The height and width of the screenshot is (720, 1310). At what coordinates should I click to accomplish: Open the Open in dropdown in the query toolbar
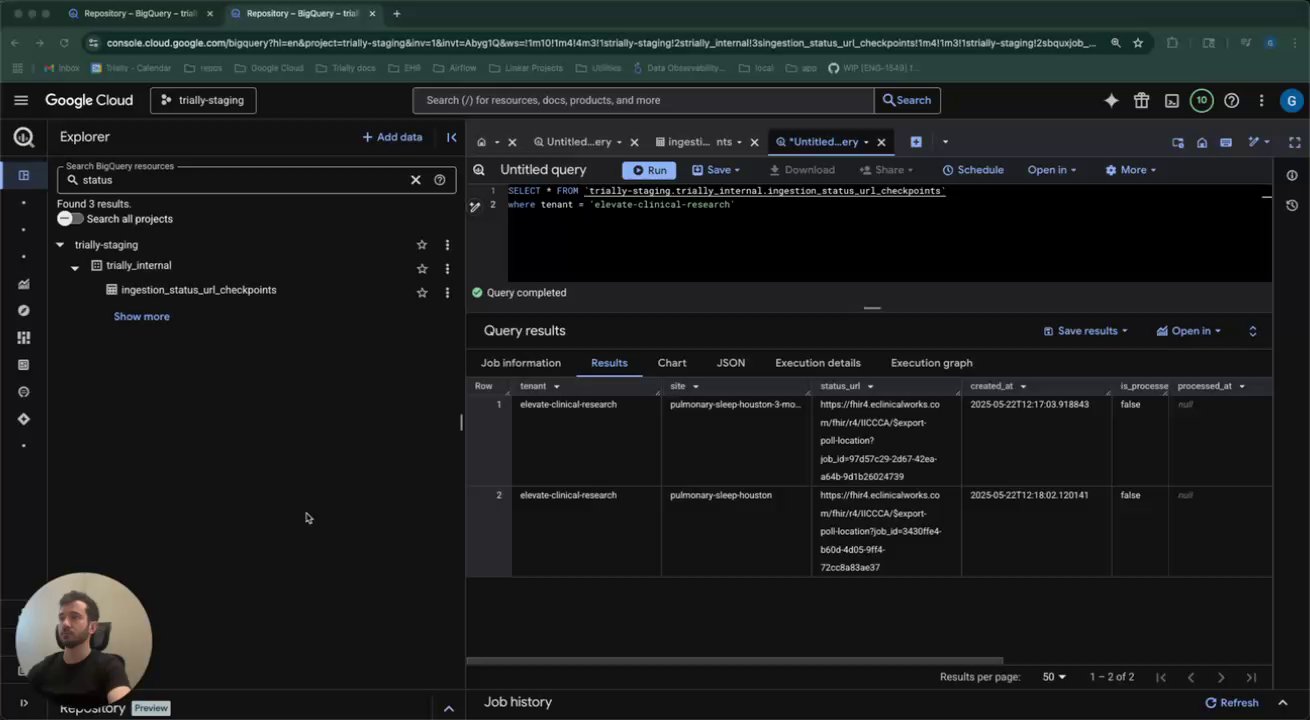point(1052,170)
